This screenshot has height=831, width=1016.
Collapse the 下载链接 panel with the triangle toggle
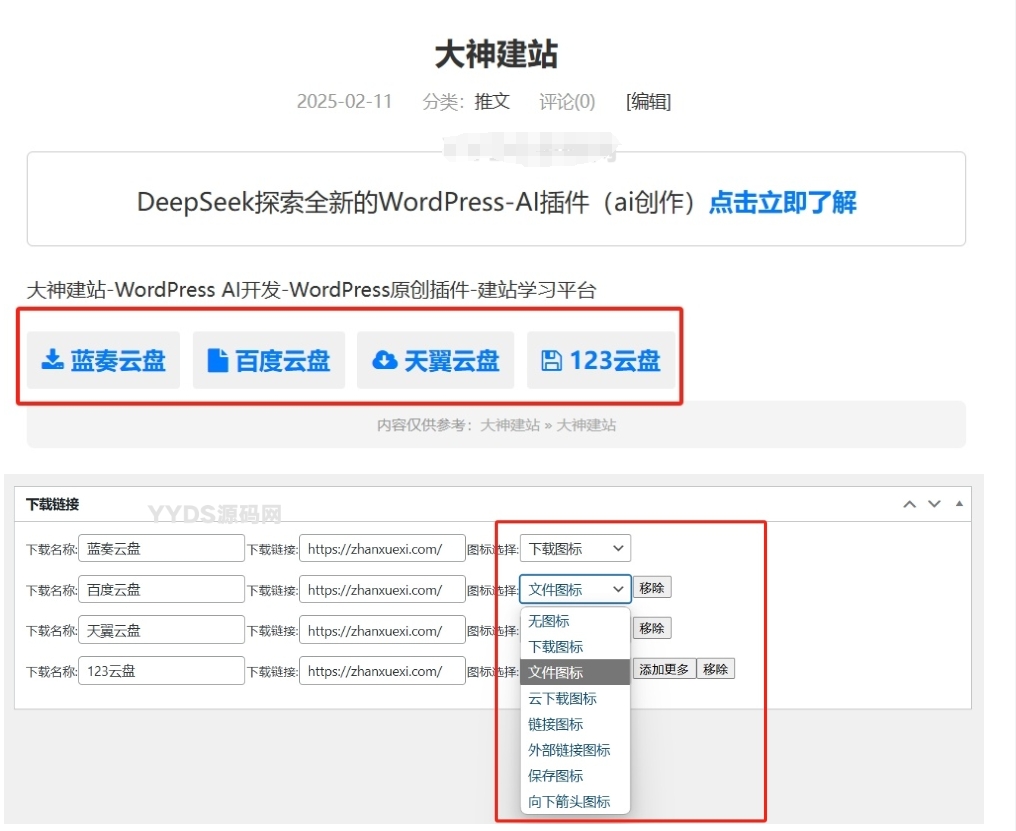pos(959,504)
